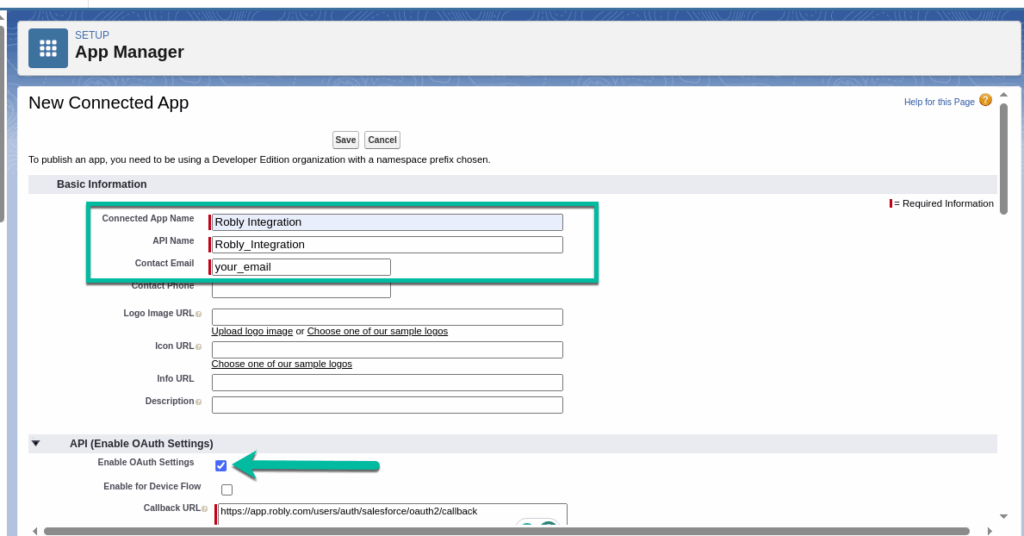This screenshot has height=536, width=1024.
Task: Click Icon URL info icon
Action: click(x=199, y=347)
